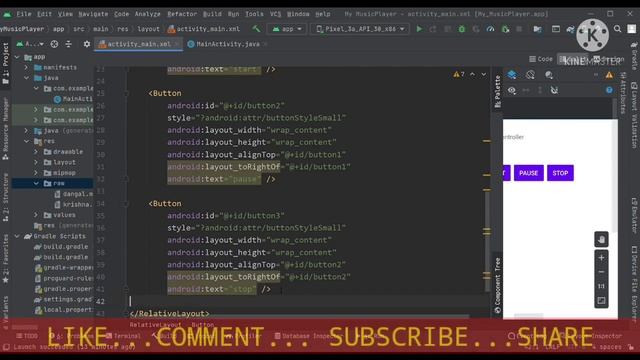Set preview zoom to 1:1
Viewport: 640px width, 360px height.
click(x=601, y=286)
